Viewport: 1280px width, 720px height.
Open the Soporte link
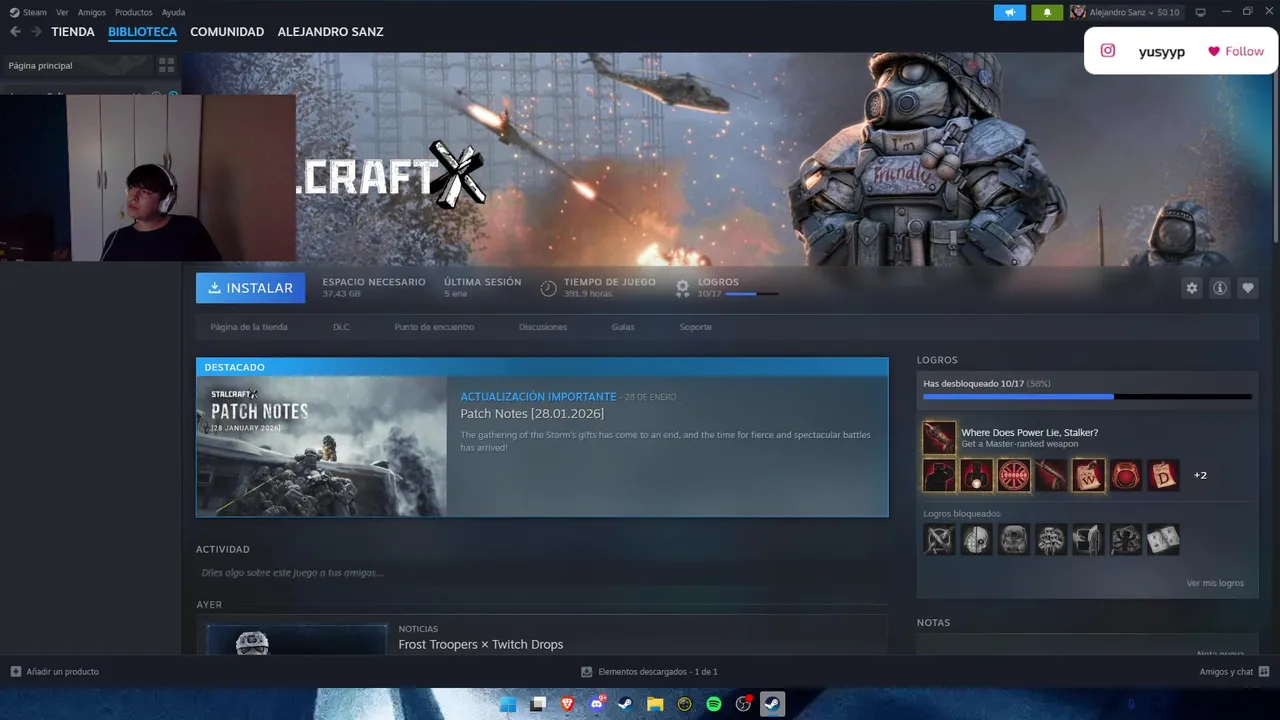[696, 327]
